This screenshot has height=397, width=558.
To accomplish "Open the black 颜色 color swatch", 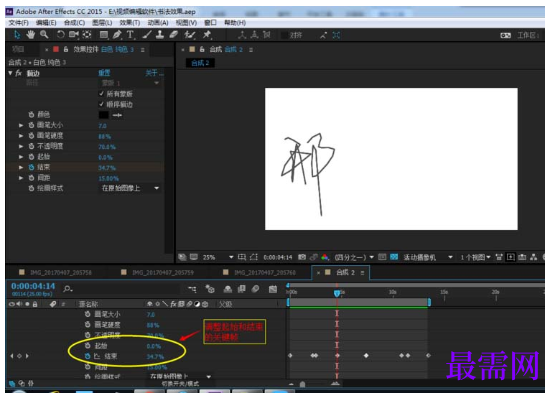I will coord(104,115).
